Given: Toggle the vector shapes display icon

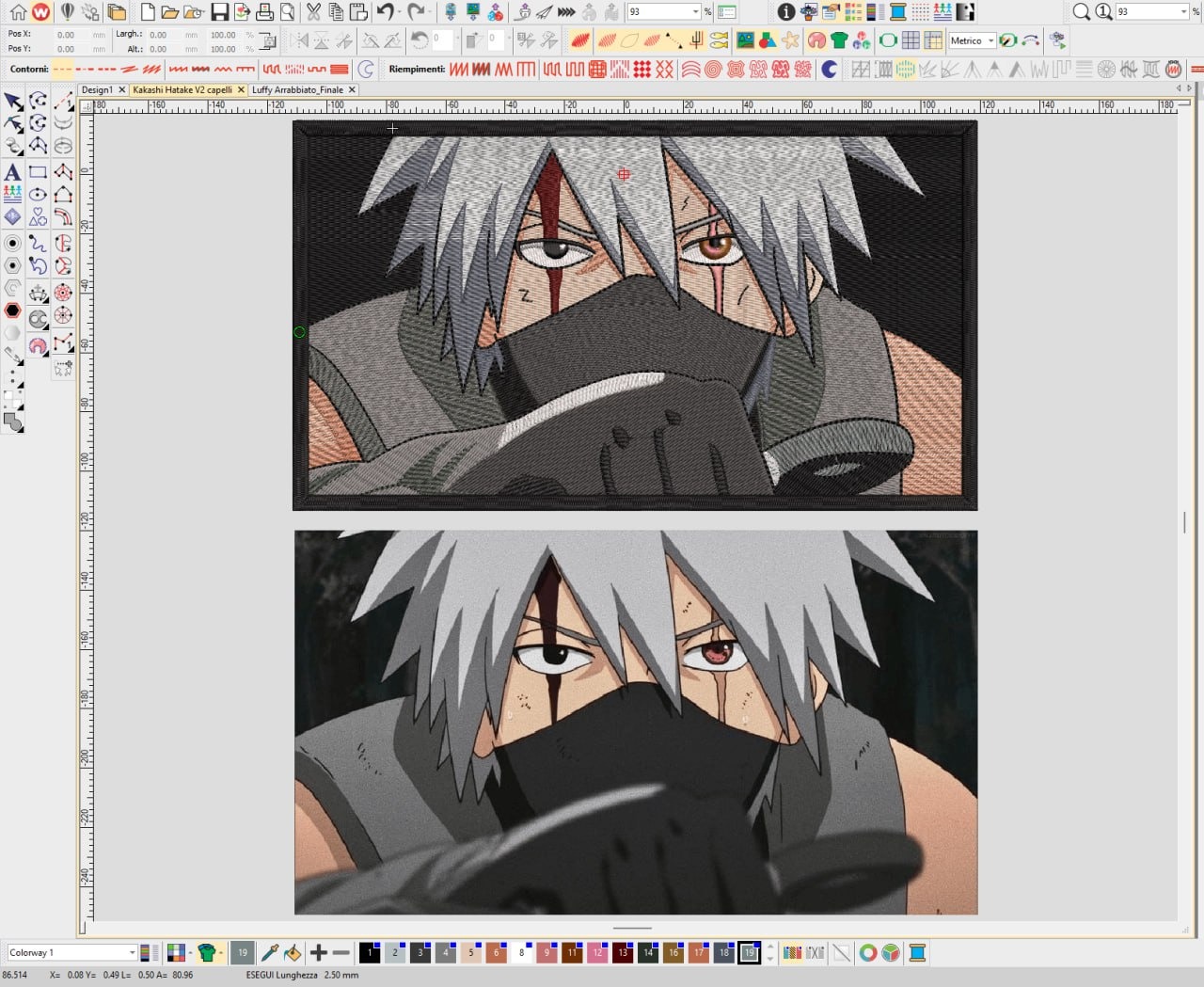Looking at the screenshot, I should tap(768, 40).
